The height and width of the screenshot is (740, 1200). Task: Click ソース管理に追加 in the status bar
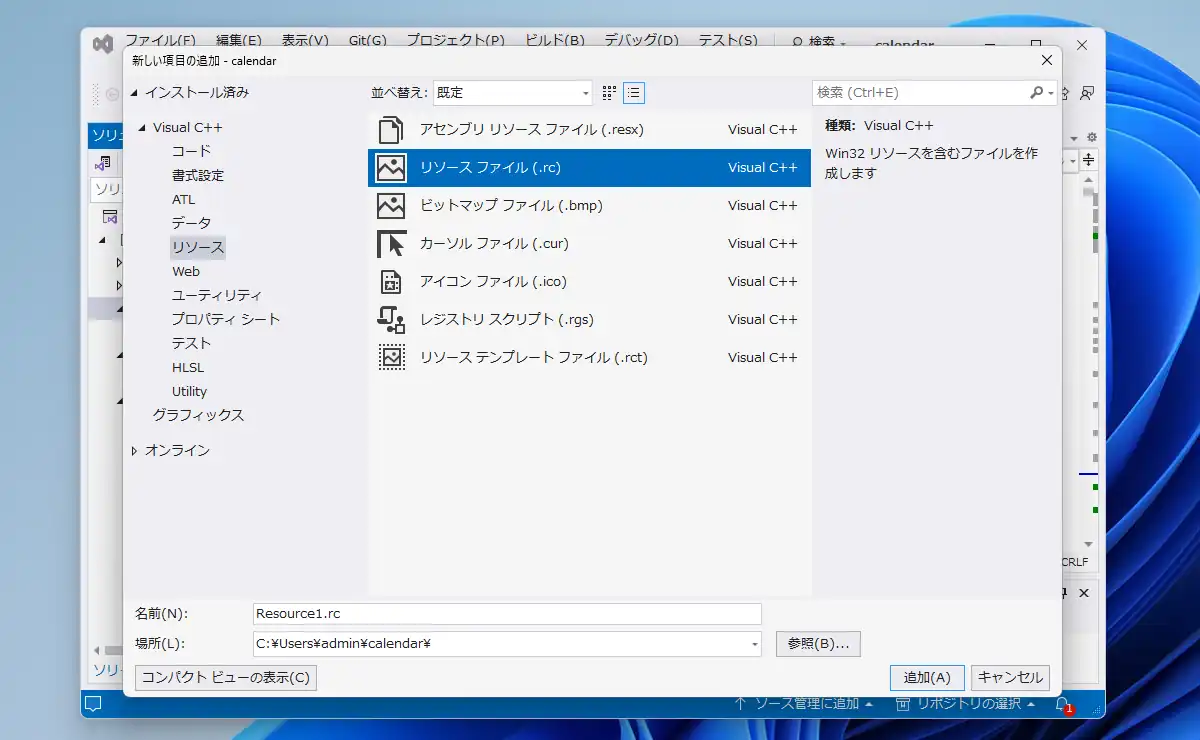[x=804, y=704]
